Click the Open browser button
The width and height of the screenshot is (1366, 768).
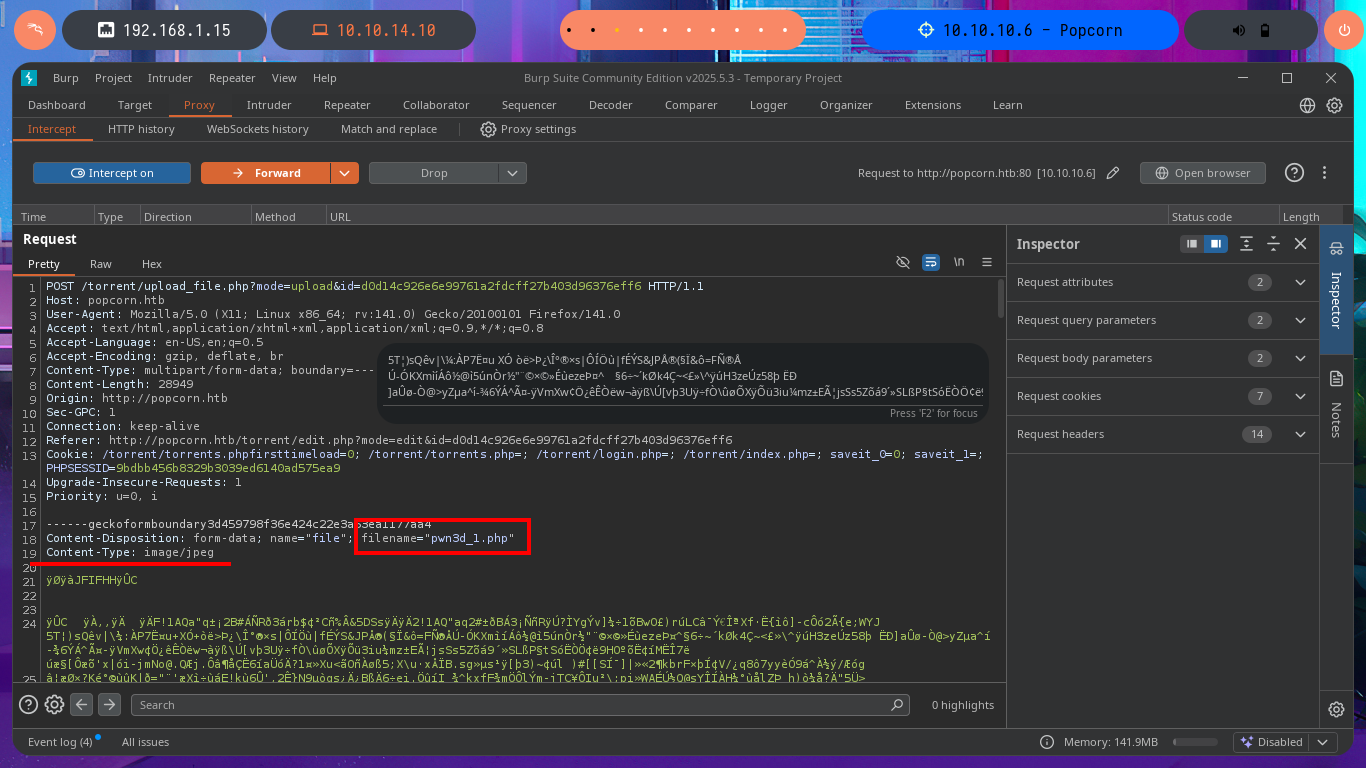tap(1202, 173)
